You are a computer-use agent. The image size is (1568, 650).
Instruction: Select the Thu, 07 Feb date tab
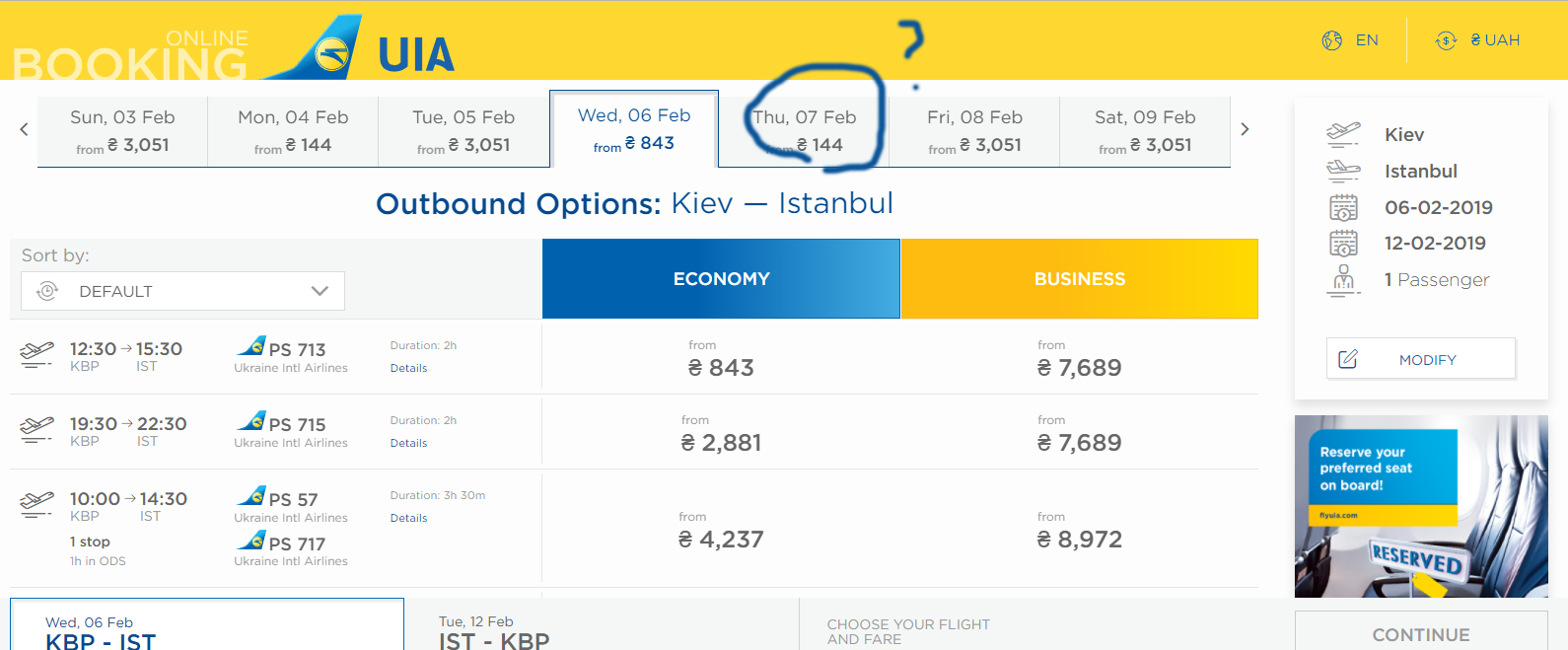[x=804, y=131]
